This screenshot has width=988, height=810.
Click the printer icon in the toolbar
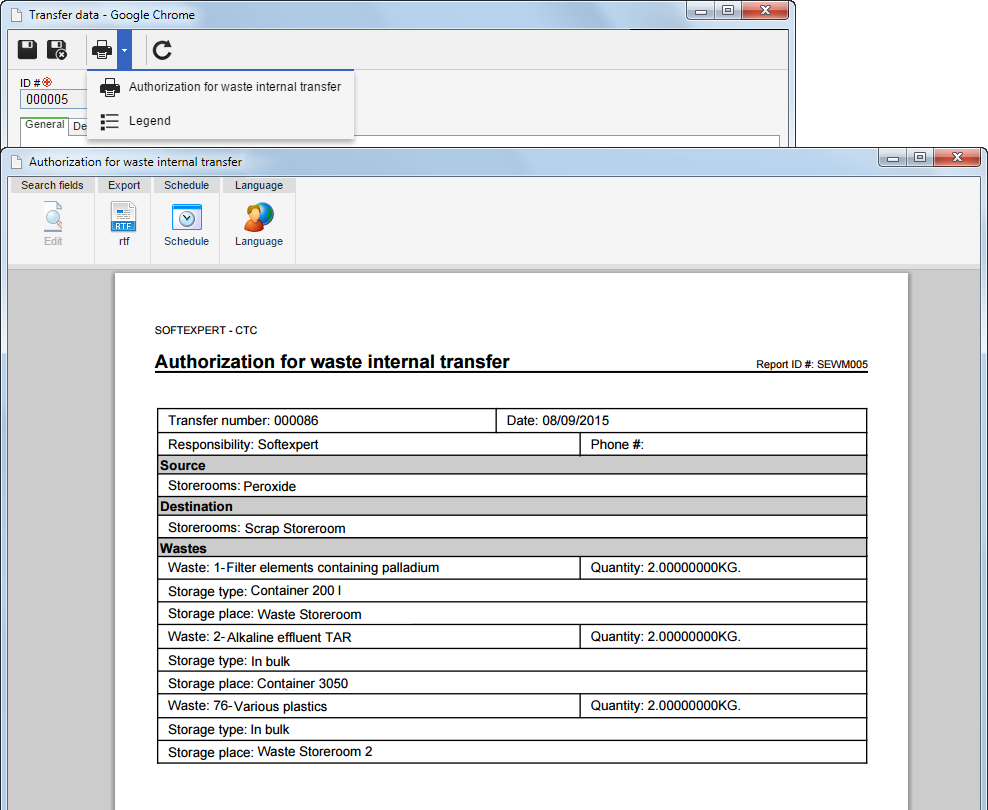[102, 50]
